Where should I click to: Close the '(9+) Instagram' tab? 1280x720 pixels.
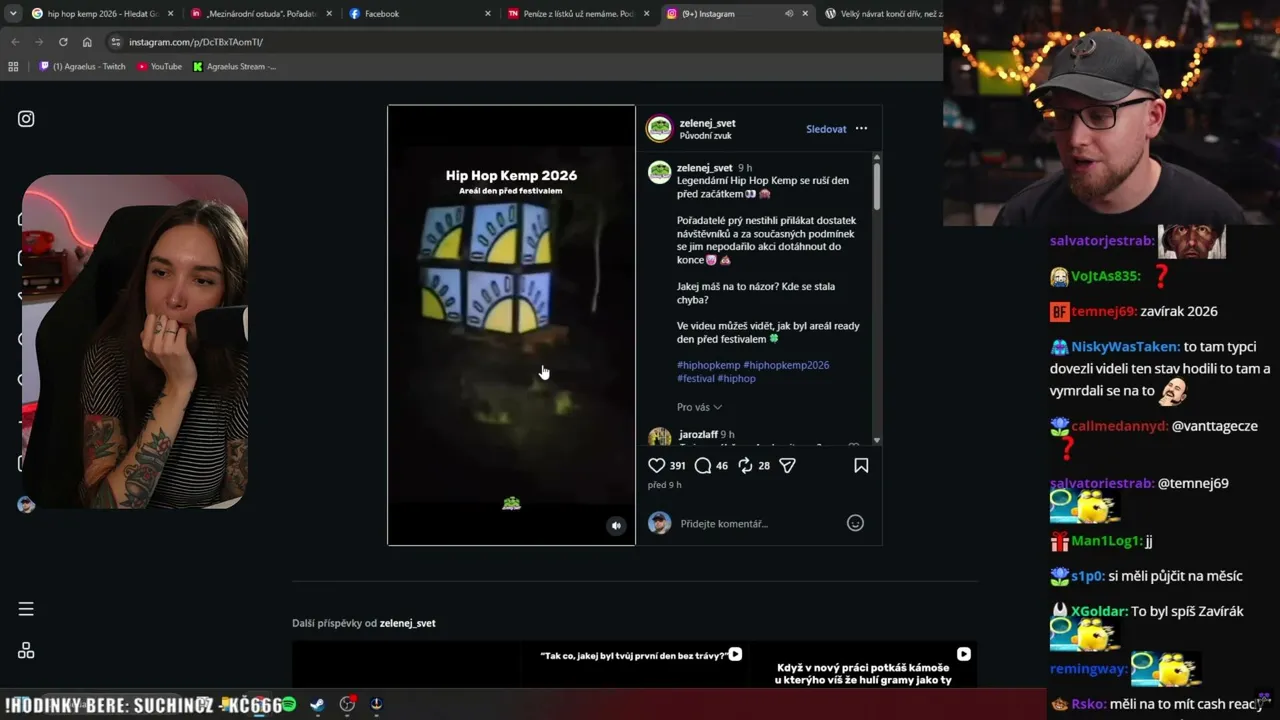805,14
